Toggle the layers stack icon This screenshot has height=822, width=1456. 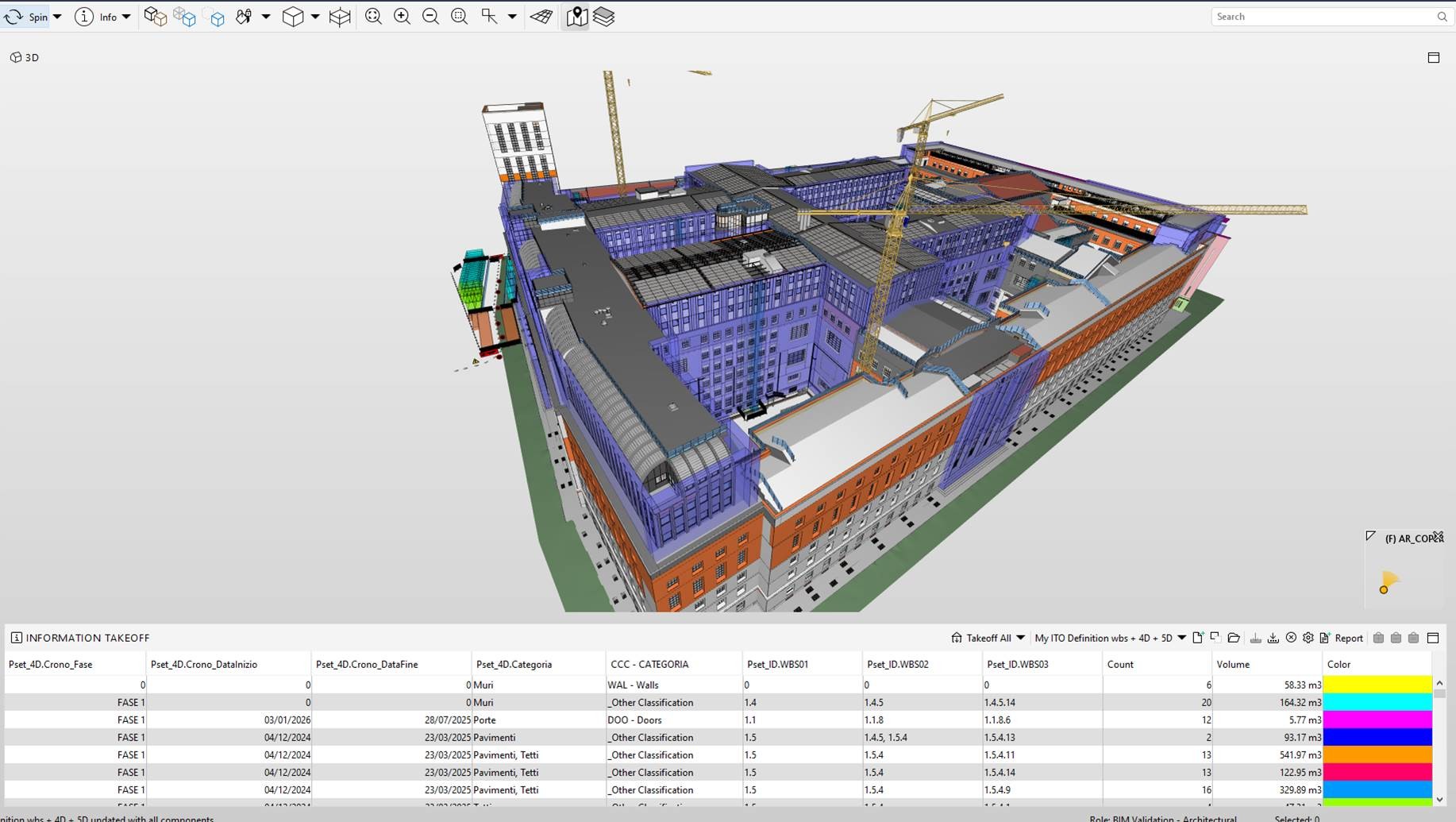(x=604, y=17)
